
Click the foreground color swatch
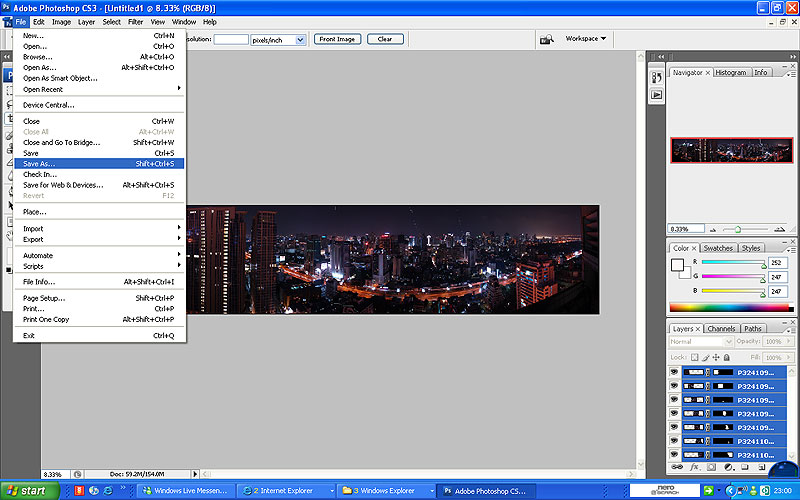(x=677, y=265)
